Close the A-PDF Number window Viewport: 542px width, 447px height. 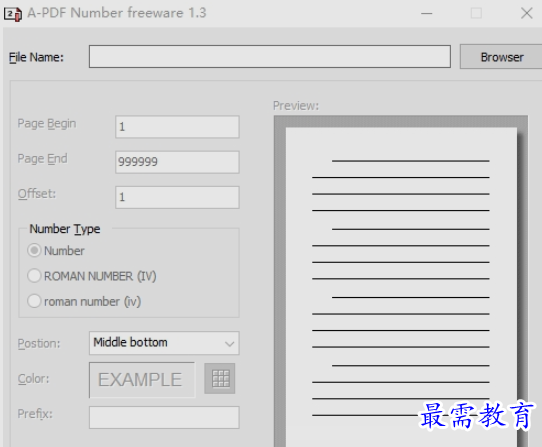pos(526,13)
